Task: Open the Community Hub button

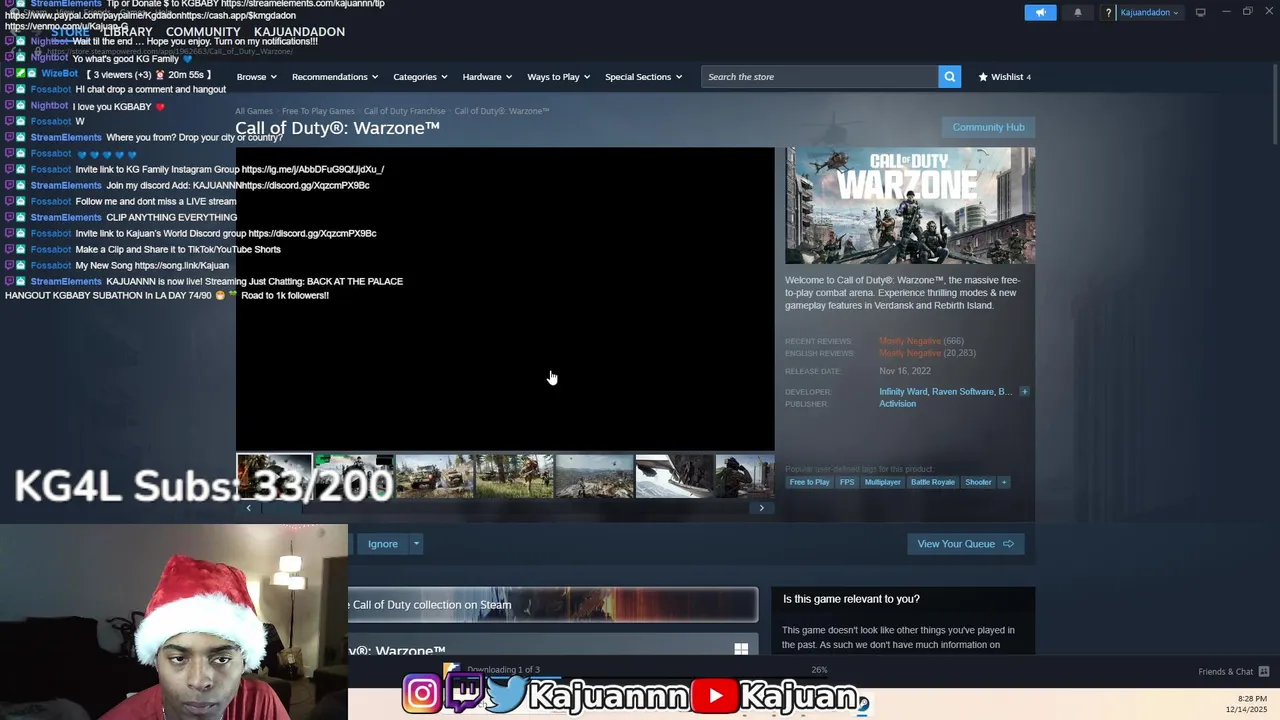Action: [x=988, y=127]
